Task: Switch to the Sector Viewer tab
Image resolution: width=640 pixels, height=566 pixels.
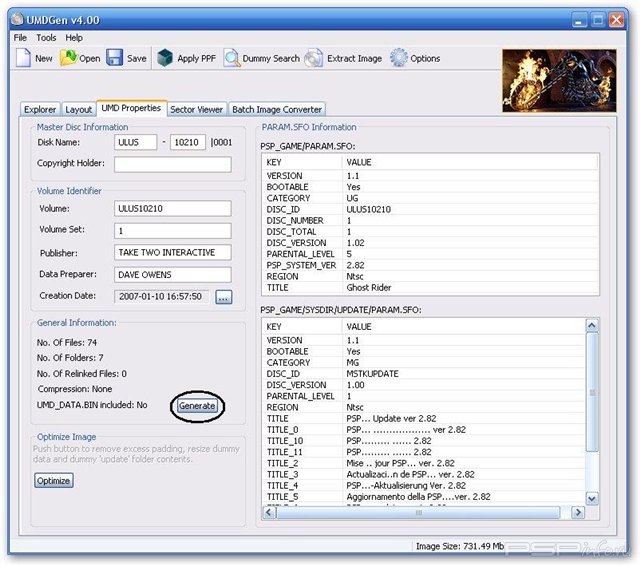Action: (197, 109)
